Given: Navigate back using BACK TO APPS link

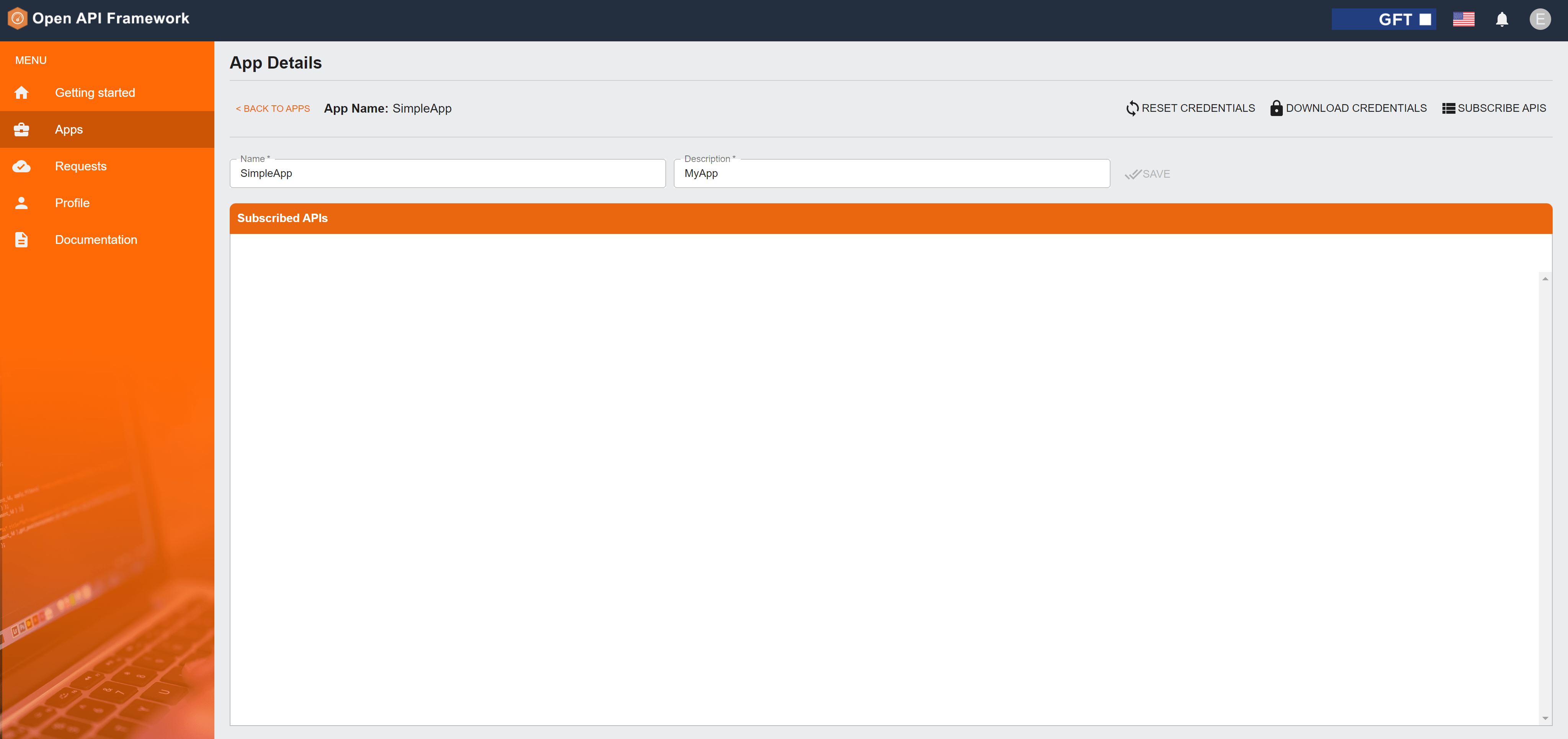Looking at the screenshot, I should [273, 108].
